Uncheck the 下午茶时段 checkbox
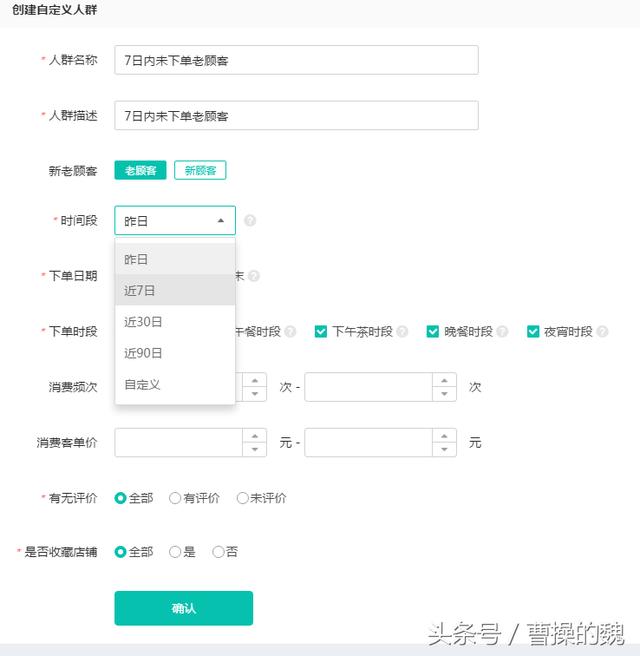640x656 pixels. click(321, 332)
